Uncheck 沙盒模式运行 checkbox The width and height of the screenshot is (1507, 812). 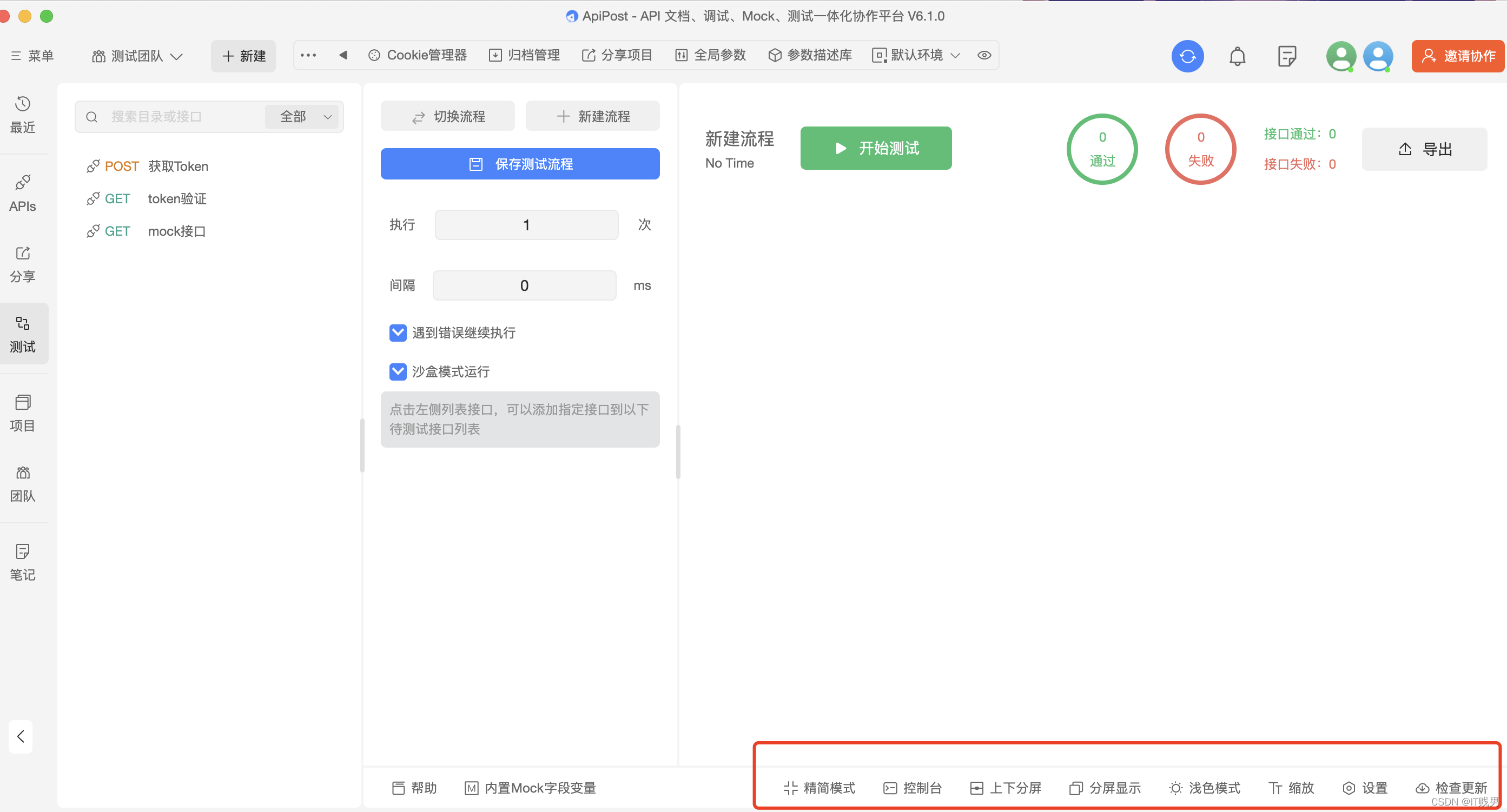[398, 371]
